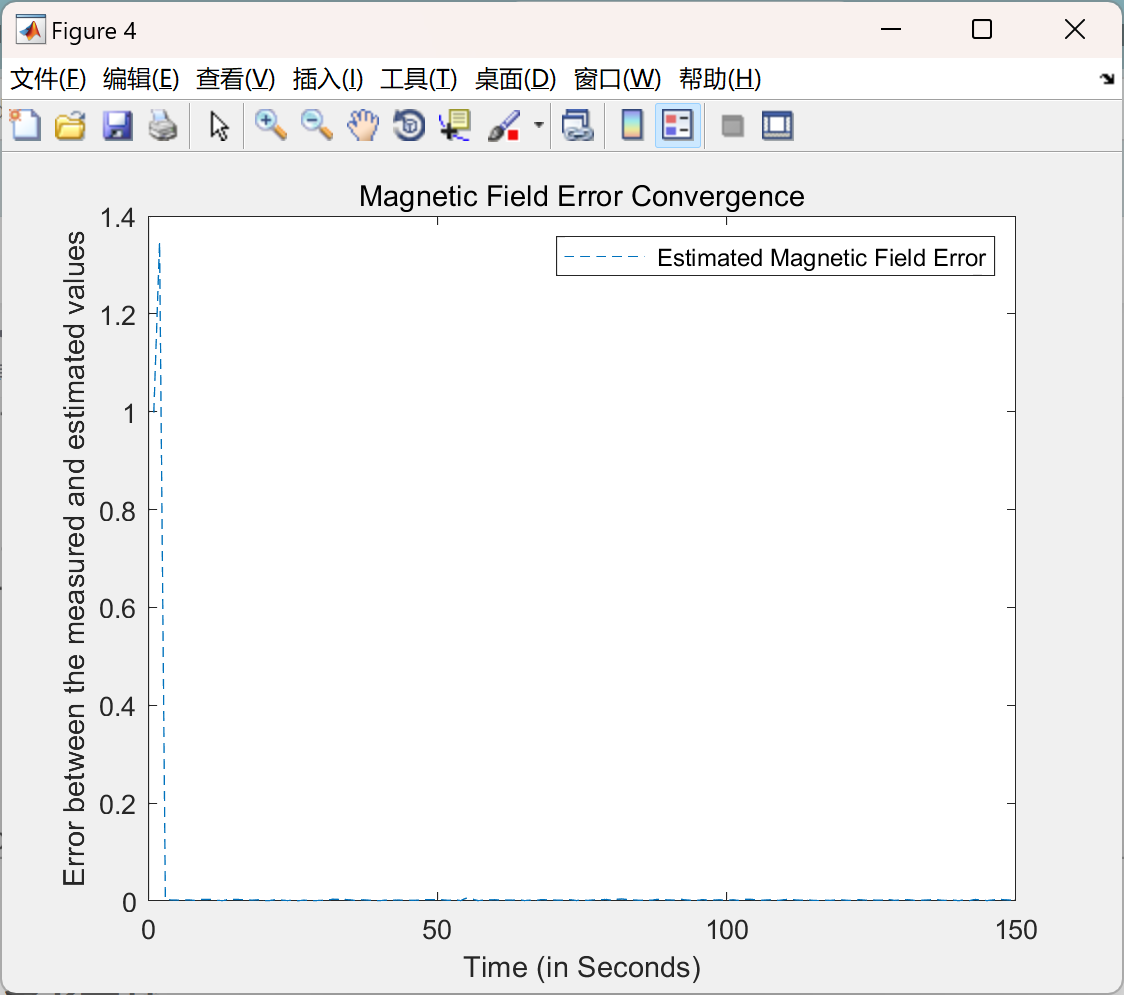Click the dock figure arrow icon

[x=1107, y=79]
